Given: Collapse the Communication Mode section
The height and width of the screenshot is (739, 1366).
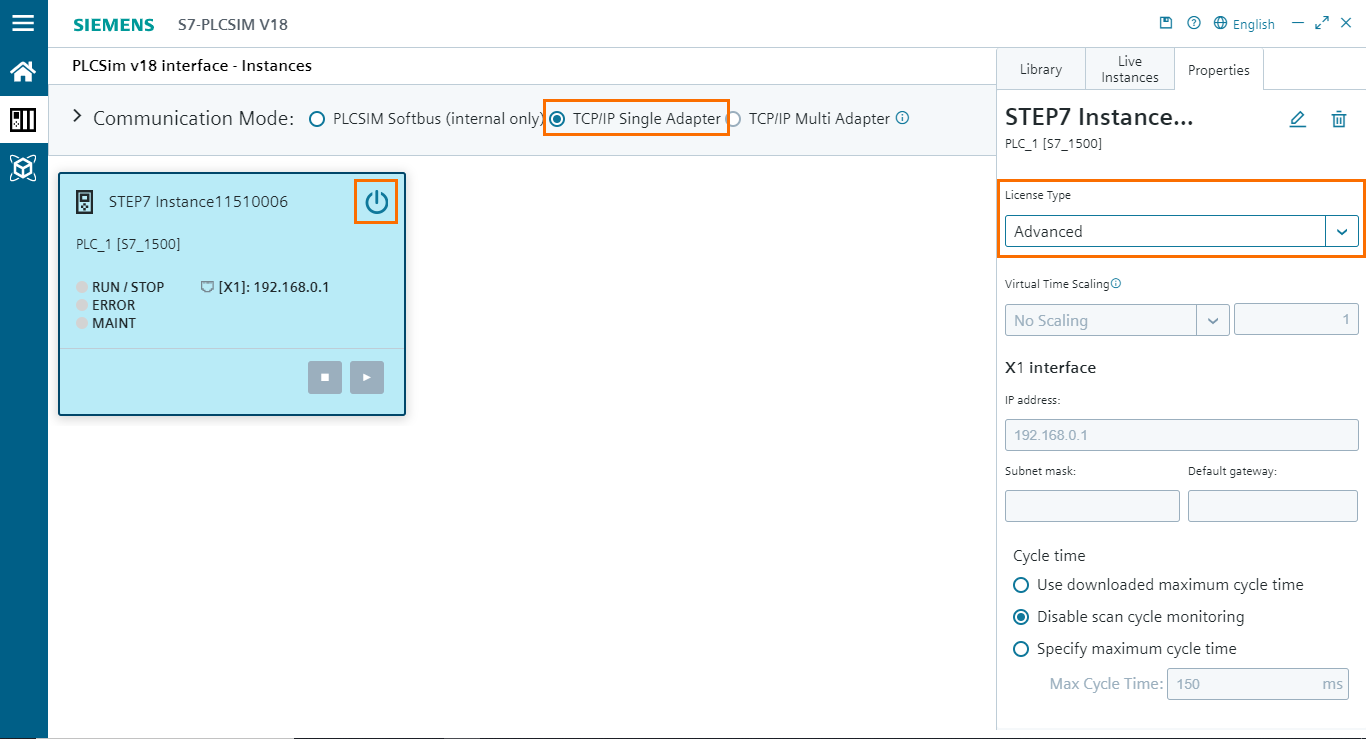Looking at the screenshot, I should (x=77, y=115).
